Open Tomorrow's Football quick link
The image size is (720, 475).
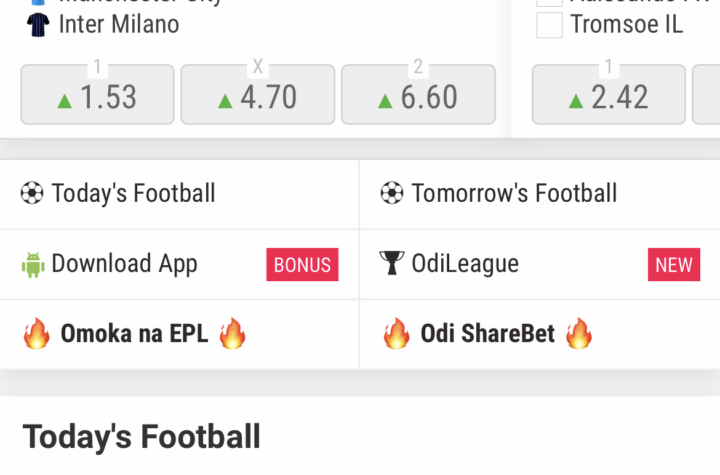(540, 194)
